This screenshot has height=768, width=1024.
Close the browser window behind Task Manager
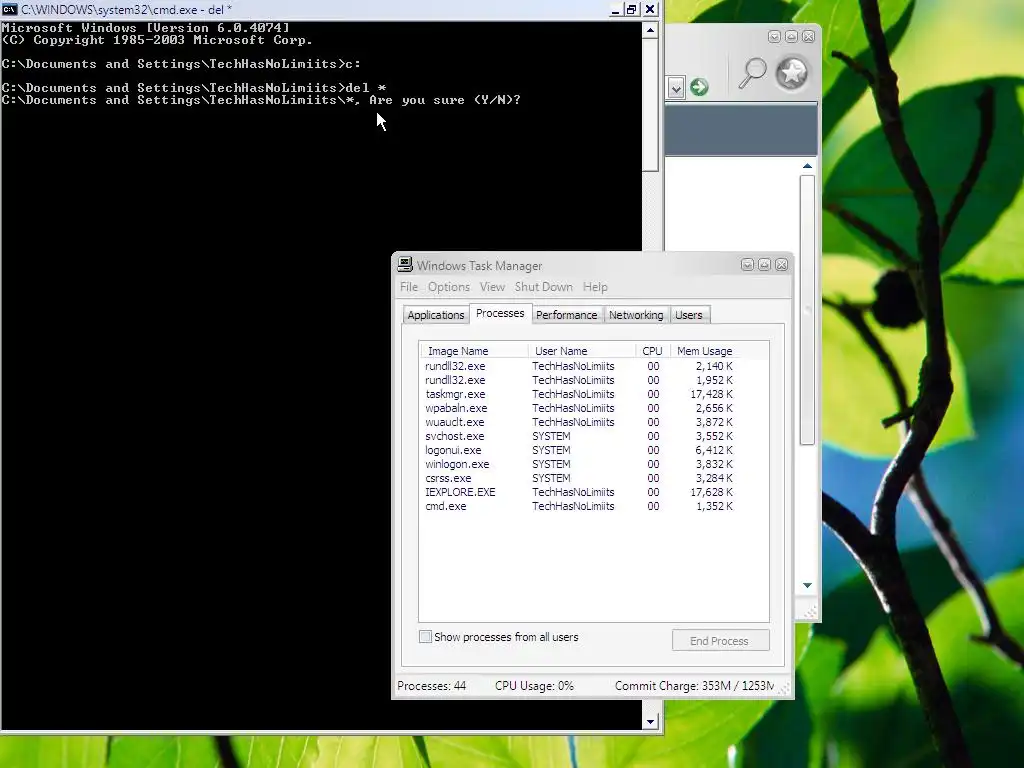tap(808, 37)
